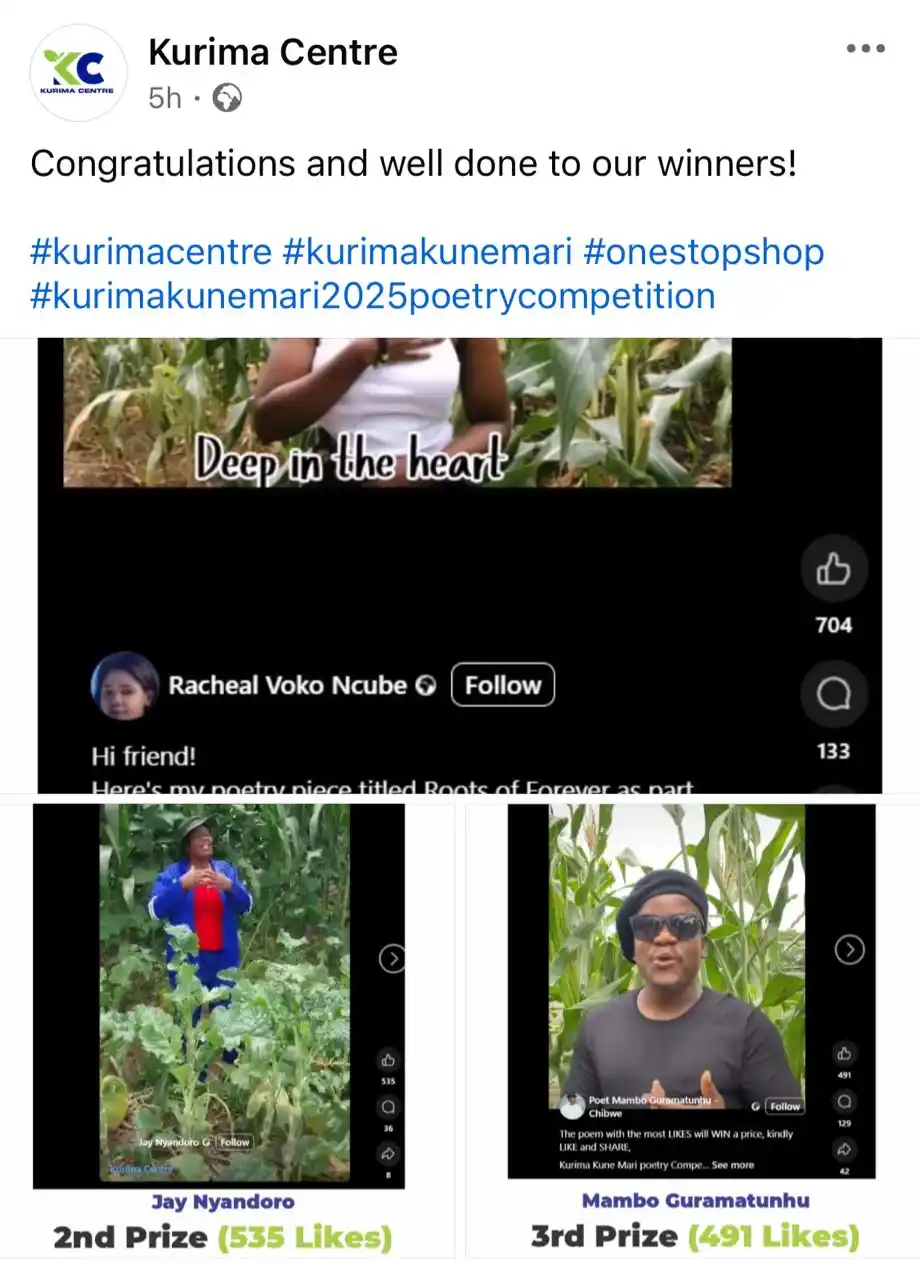Open Kurima Centre page name

tap(273, 52)
